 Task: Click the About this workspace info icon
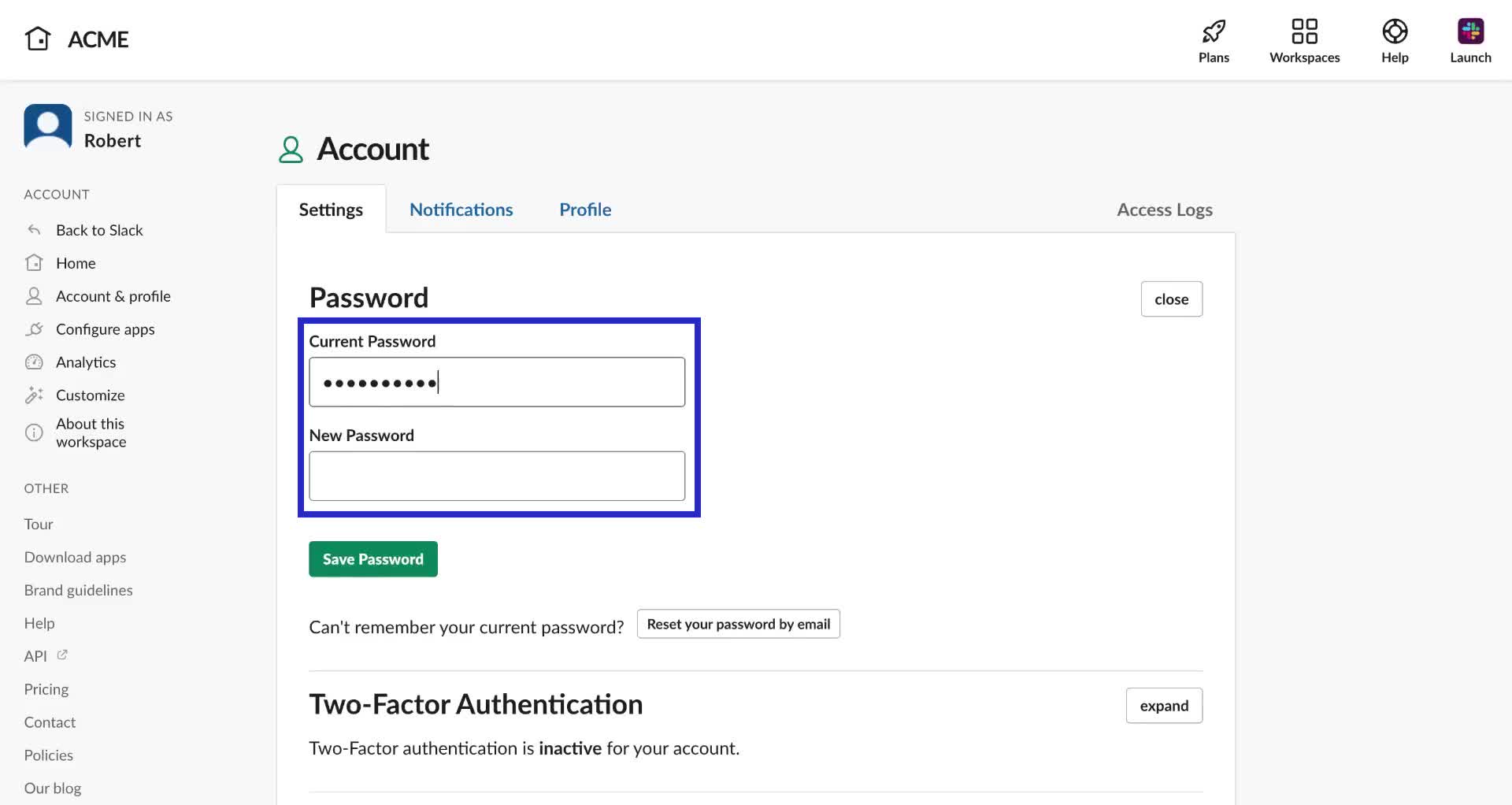click(x=35, y=432)
